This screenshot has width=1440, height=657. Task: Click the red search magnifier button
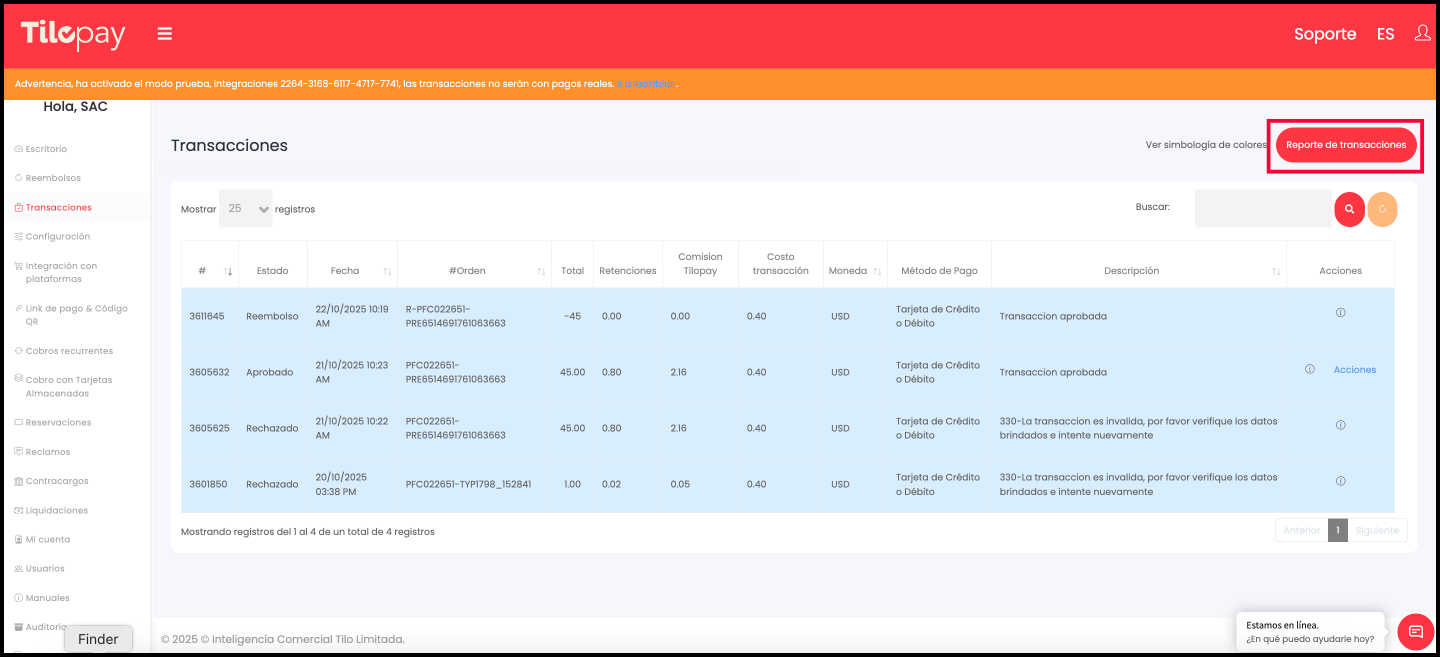[1349, 209]
